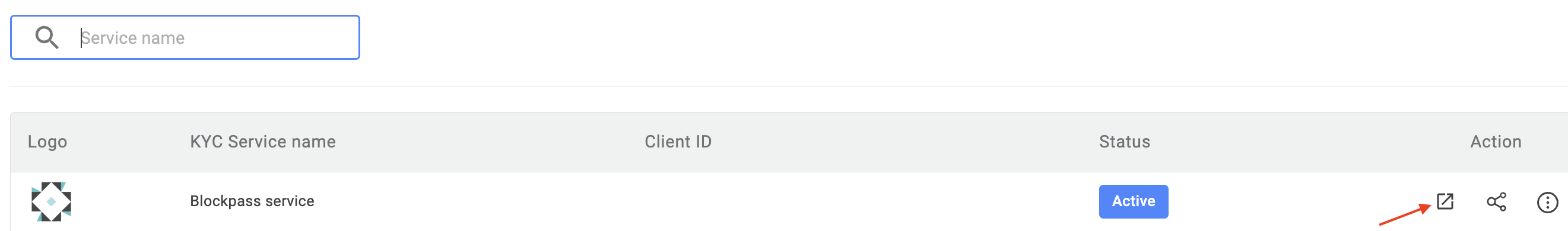The width and height of the screenshot is (1568, 231).
Task: Click the Service name placeholder text
Action: pyautogui.click(x=133, y=38)
